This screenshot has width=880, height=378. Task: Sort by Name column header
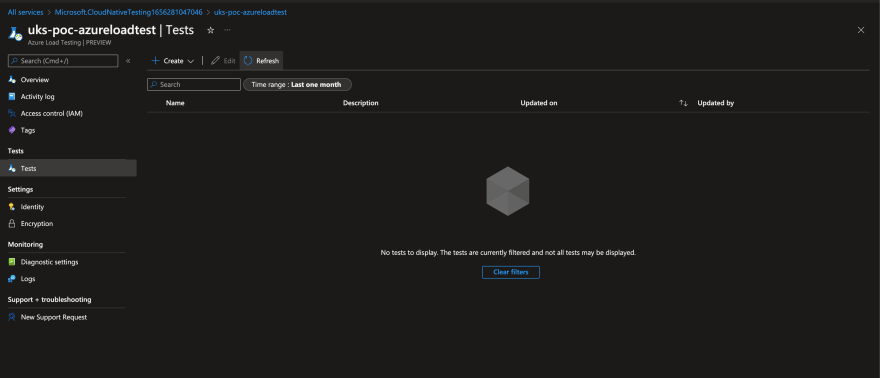click(175, 103)
